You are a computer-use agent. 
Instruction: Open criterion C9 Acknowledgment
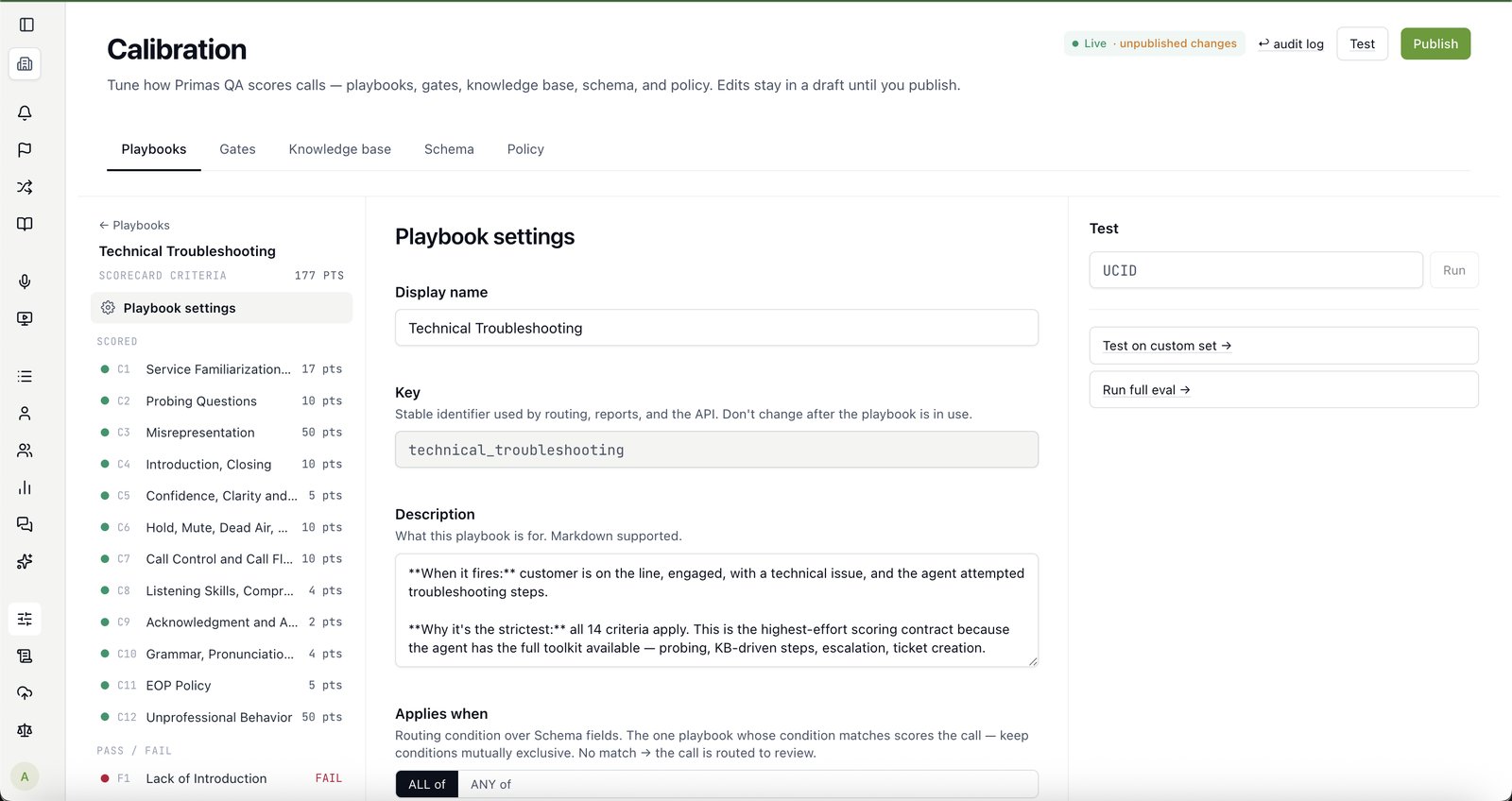[221, 622]
